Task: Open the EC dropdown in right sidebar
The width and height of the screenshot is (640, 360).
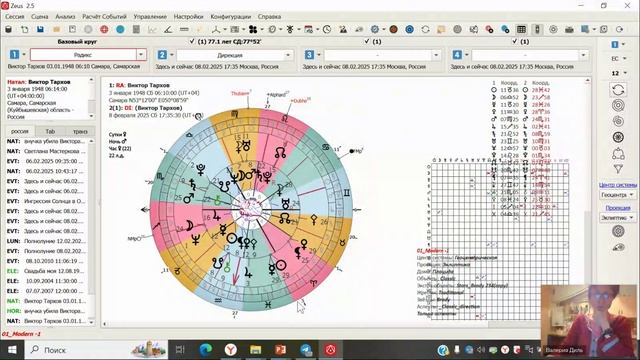Action: point(619,59)
